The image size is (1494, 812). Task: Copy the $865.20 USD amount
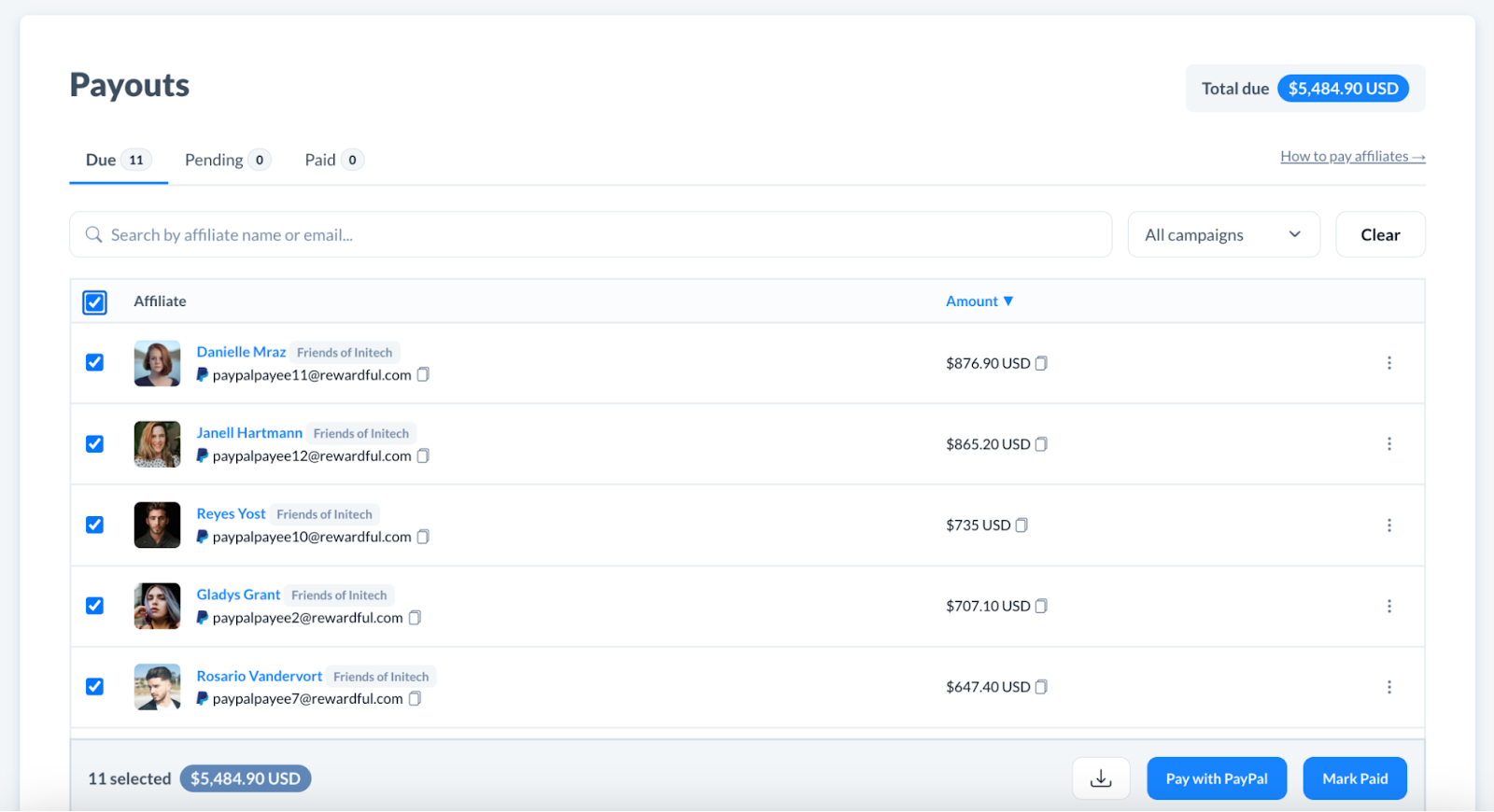pyautogui.click(x=1041, y=444)
